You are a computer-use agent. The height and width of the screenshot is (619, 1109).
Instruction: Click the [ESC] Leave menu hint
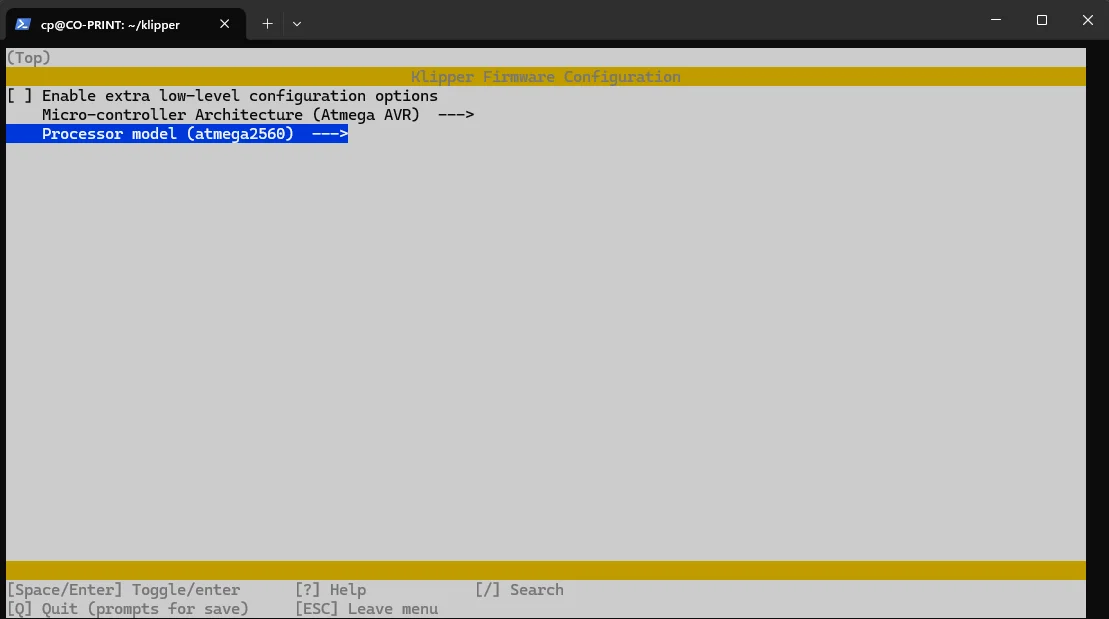(x=366, y=608)
